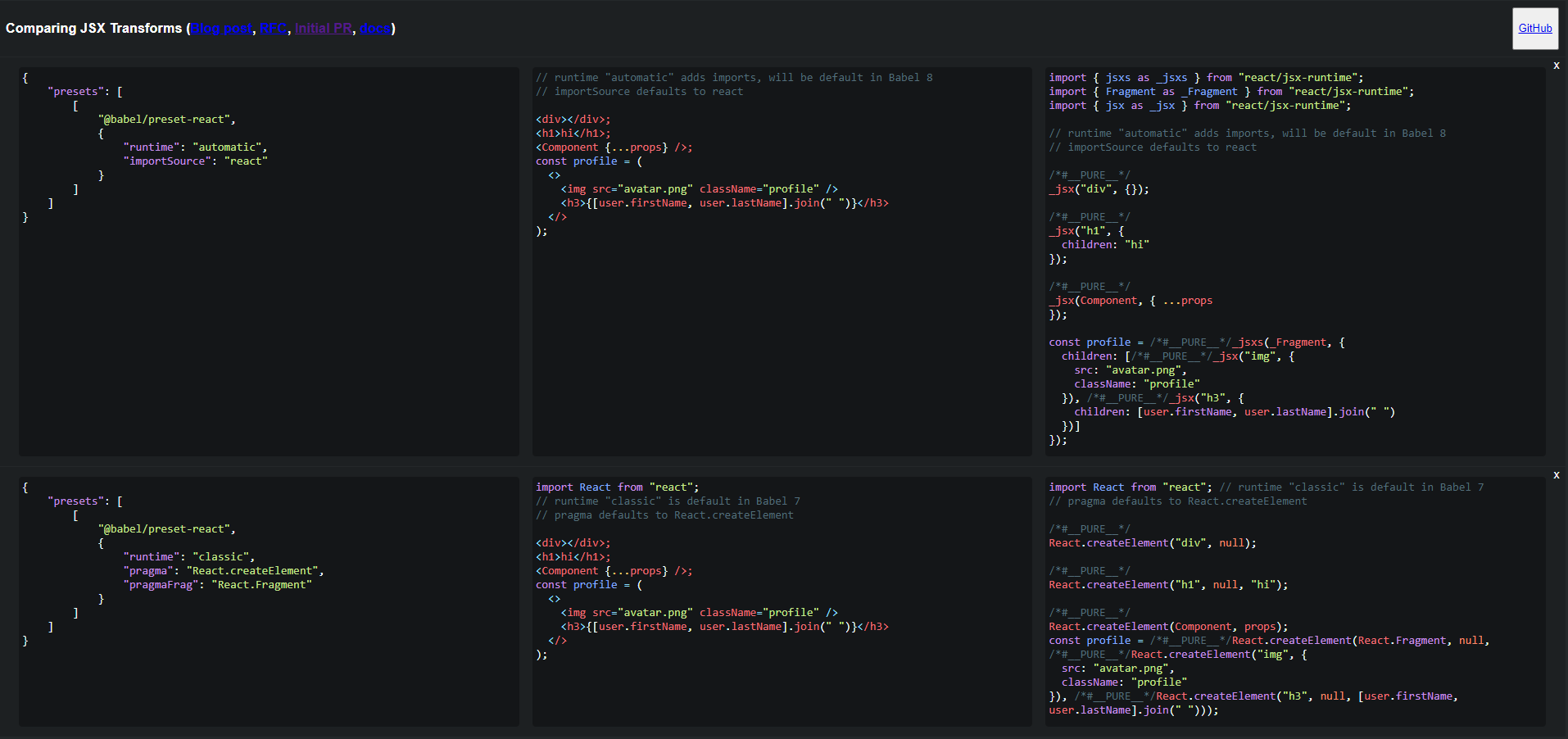Viewport: 1568px width, 739px height.
Task: Select the "importSource": "react" config line
Action: 196,161
